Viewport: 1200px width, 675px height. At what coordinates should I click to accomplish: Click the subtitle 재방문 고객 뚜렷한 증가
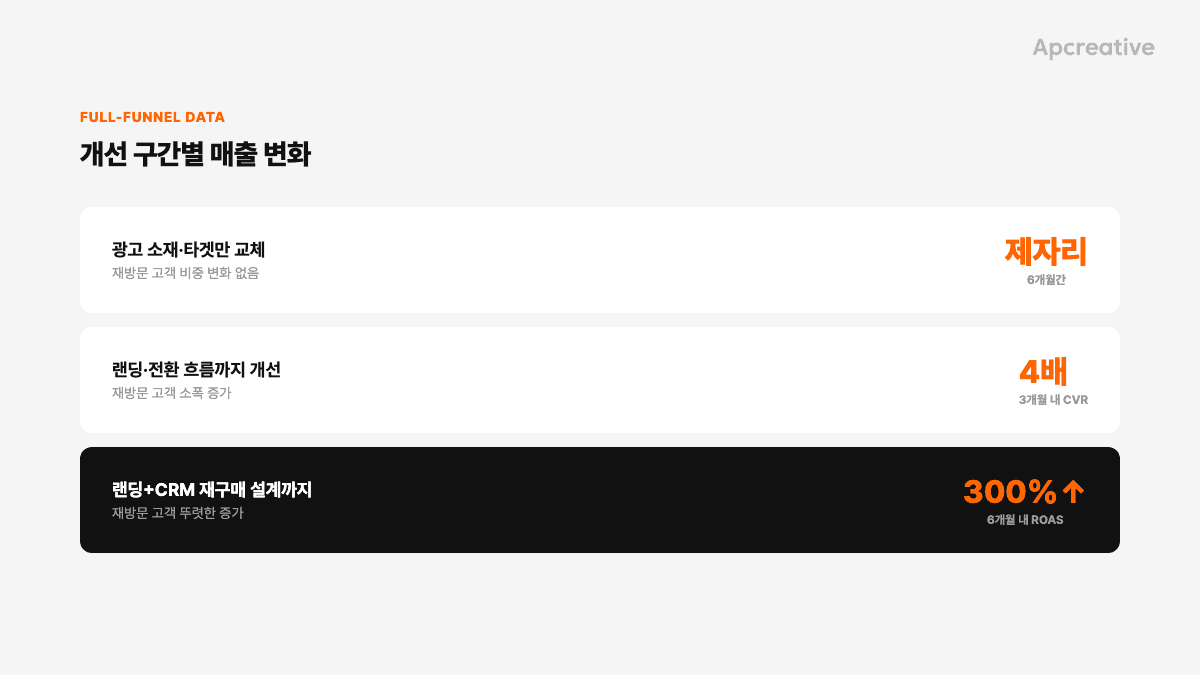pos(178,513)
